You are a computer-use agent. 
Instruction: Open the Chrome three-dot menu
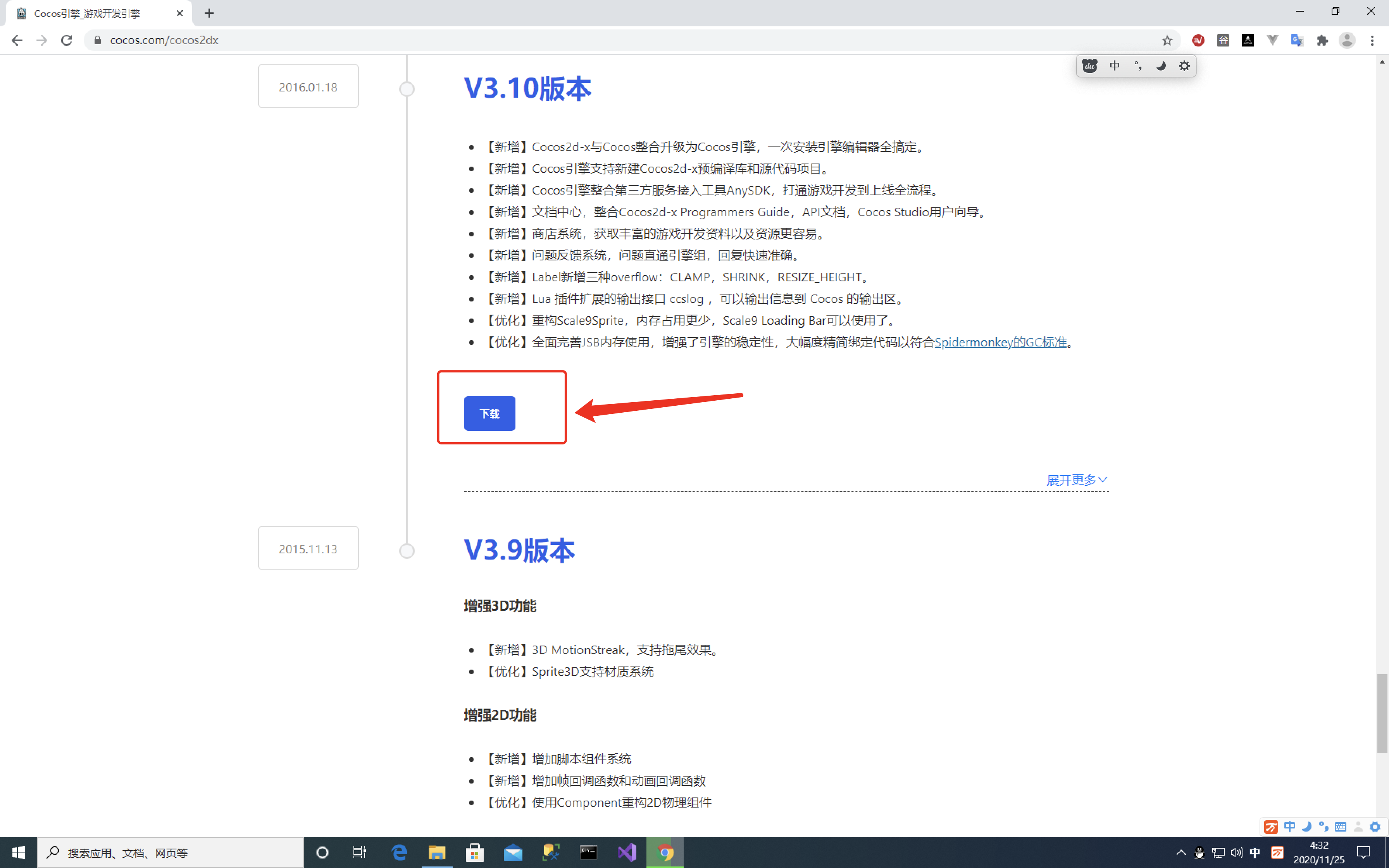1372,40
